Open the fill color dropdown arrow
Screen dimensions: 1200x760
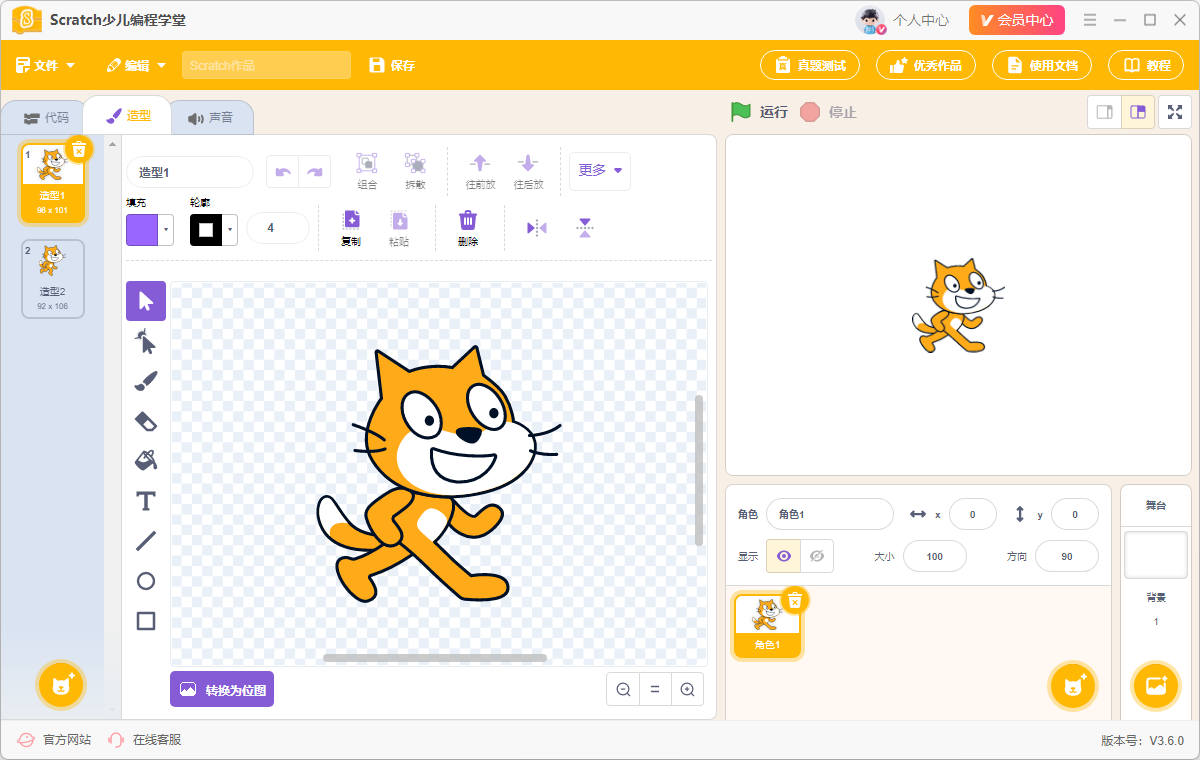click(x=166, y=230)
